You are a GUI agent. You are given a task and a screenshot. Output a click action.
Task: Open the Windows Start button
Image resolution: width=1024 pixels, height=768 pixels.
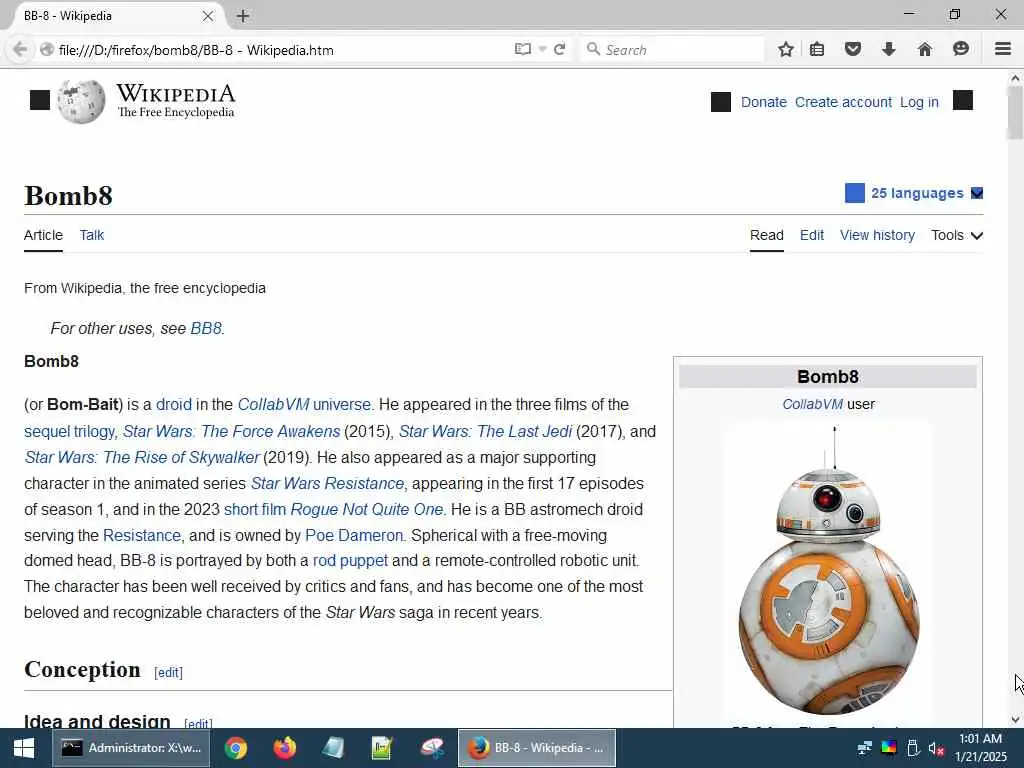coord(24,748)
